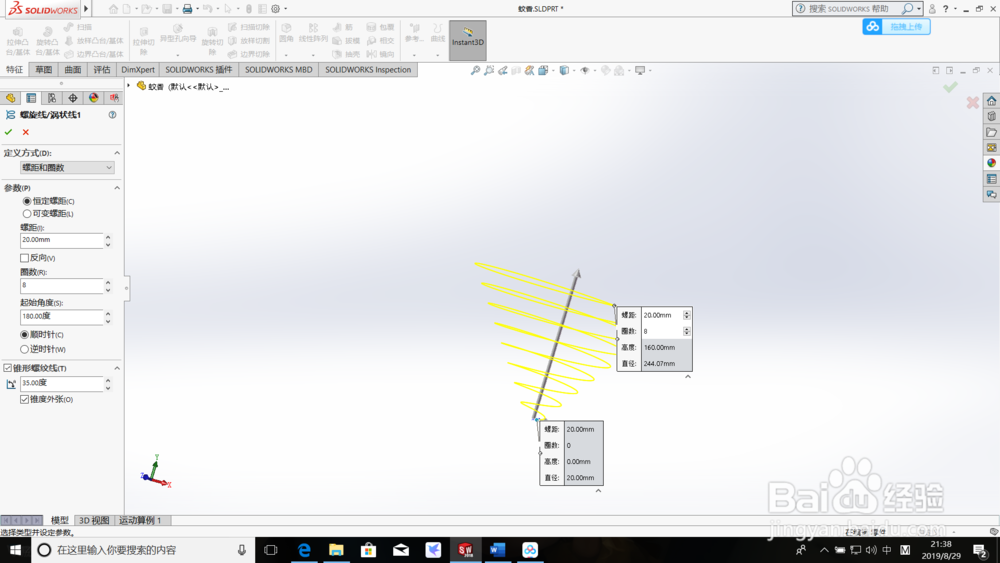The image size is (1000, 563).
Task: Enable 反向 reverse direction checkbox
Action: [x=24, y=258]
